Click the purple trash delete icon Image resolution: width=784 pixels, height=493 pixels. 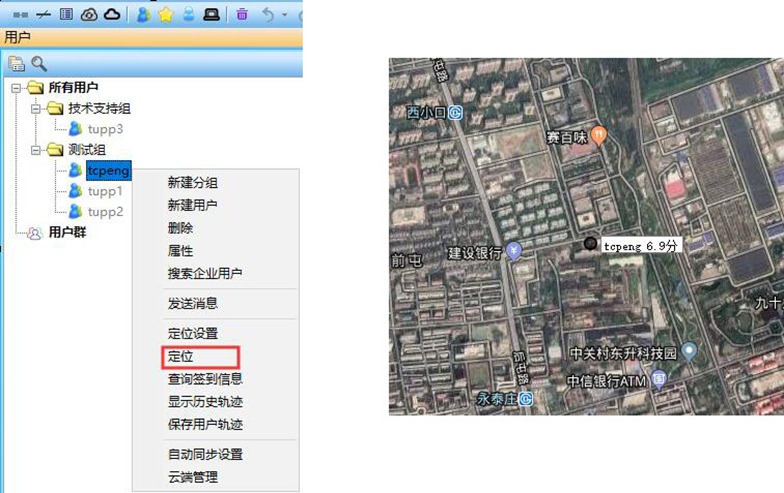[x=242, y=14]
